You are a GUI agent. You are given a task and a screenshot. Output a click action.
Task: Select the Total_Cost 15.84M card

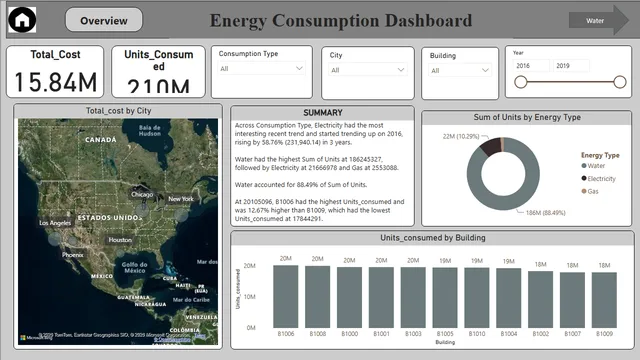coord(55,71)
